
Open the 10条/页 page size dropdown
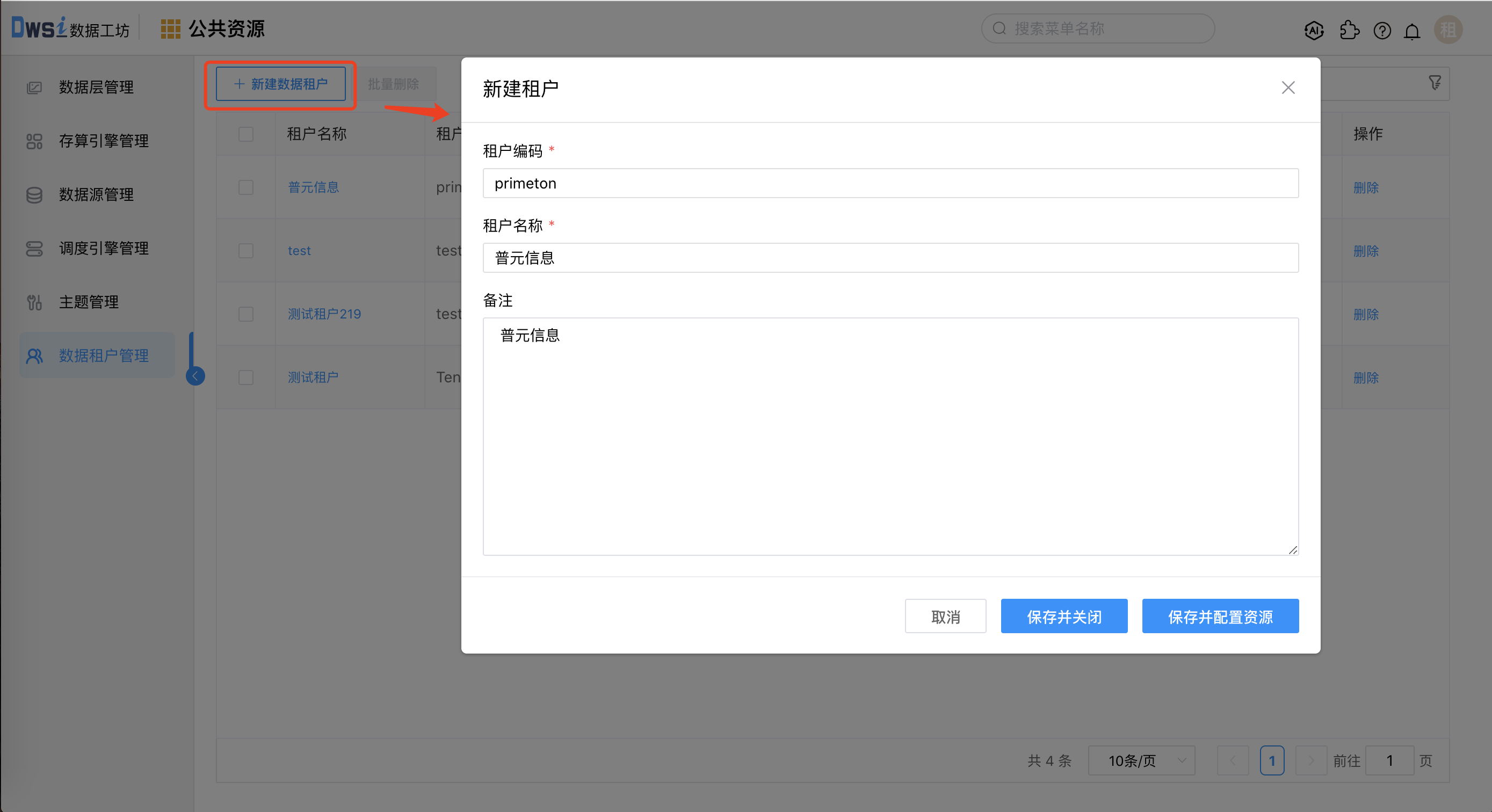(x=1140, y=760)
